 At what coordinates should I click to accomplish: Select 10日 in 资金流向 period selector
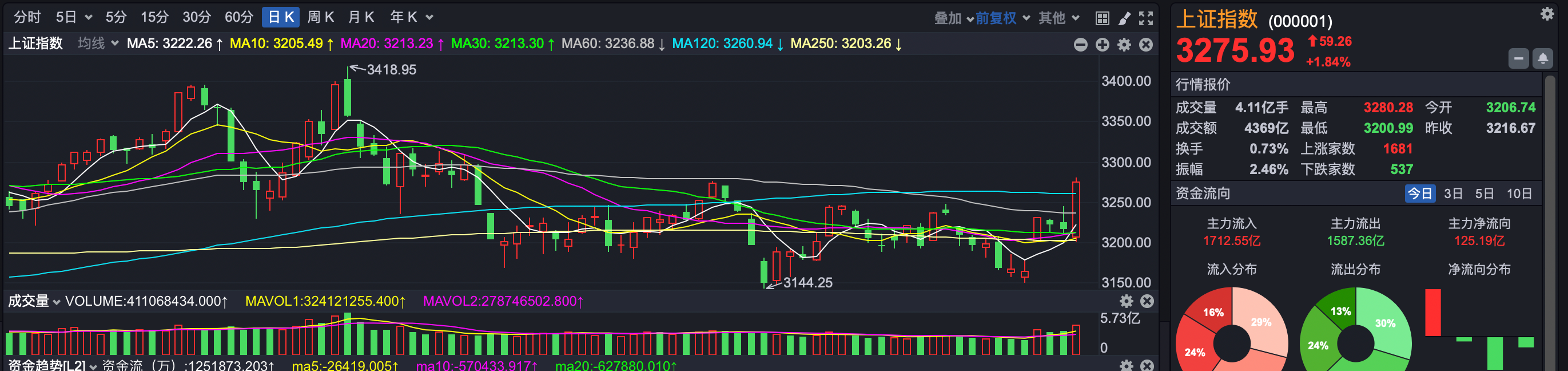coord(1519,194)
